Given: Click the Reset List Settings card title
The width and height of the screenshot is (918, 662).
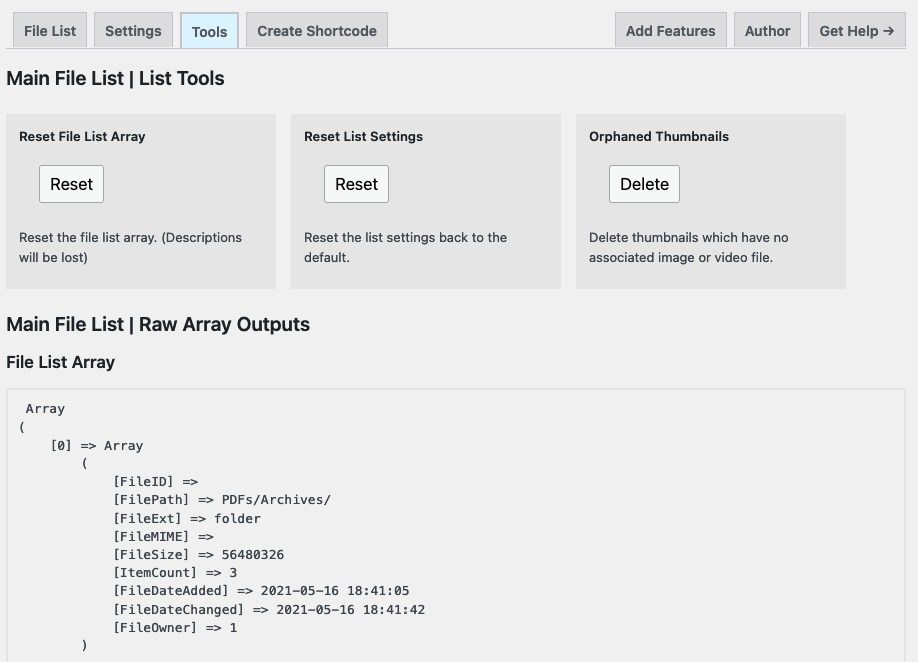Looking at the screenshot, I should coord(363,136).
